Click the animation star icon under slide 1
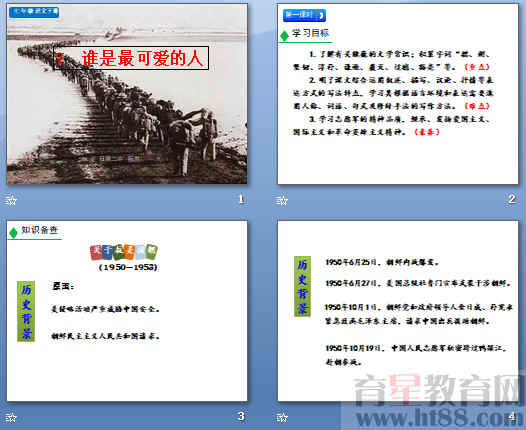Image resolution: width=526 pixels, height=430 pixels. [11, 200]
